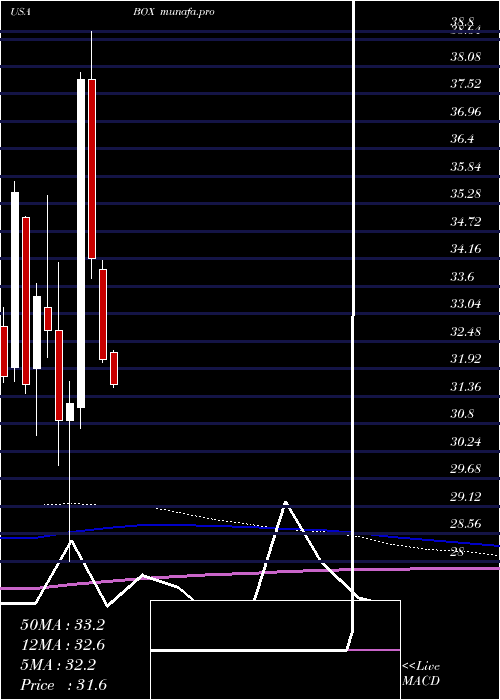Click the tallest red candlestick body
This screenshot has height=700, width=500.
pos(92,169)
